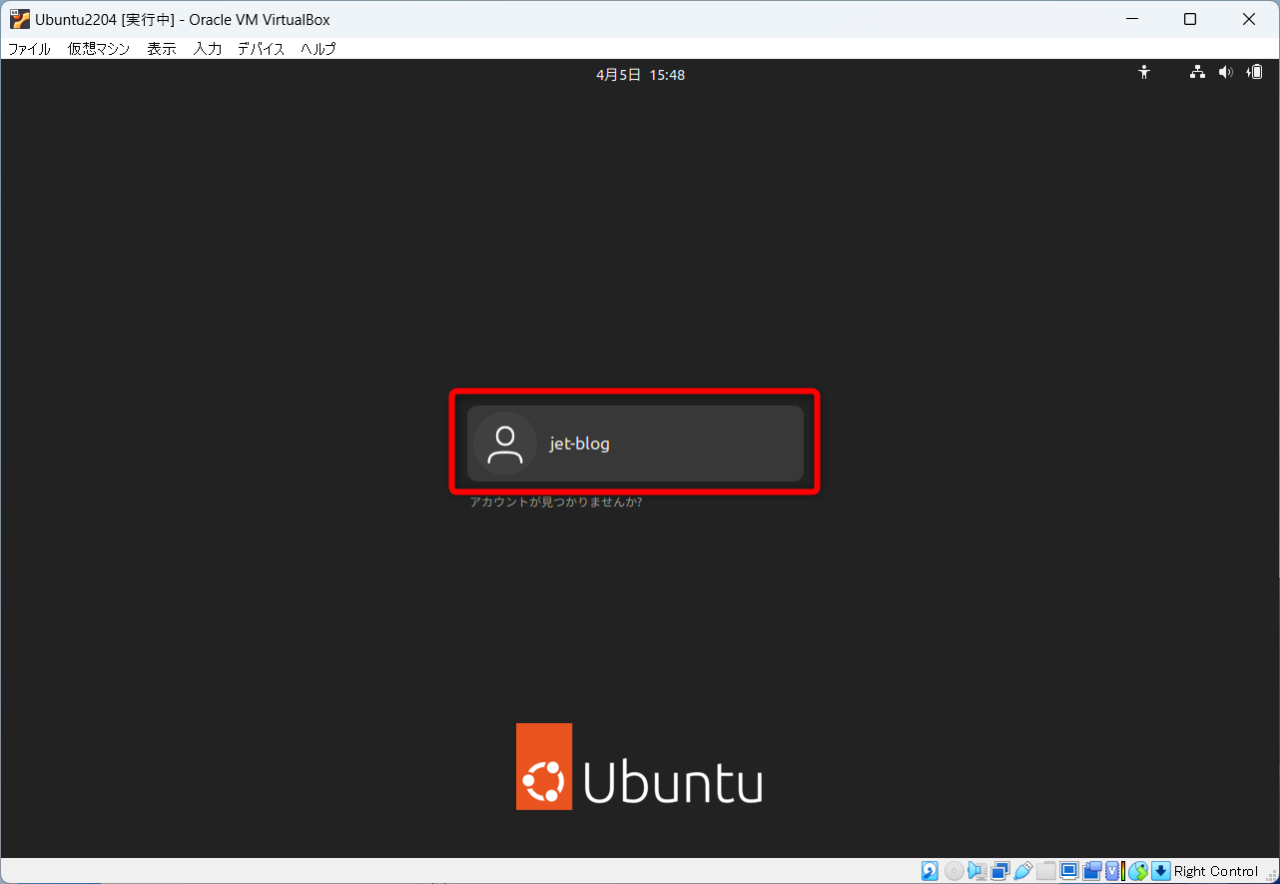Open the clock menu showing 4月5日 15:48
Screen dimensions: 1280x884
pyautogui.click(x=640, y=74)
